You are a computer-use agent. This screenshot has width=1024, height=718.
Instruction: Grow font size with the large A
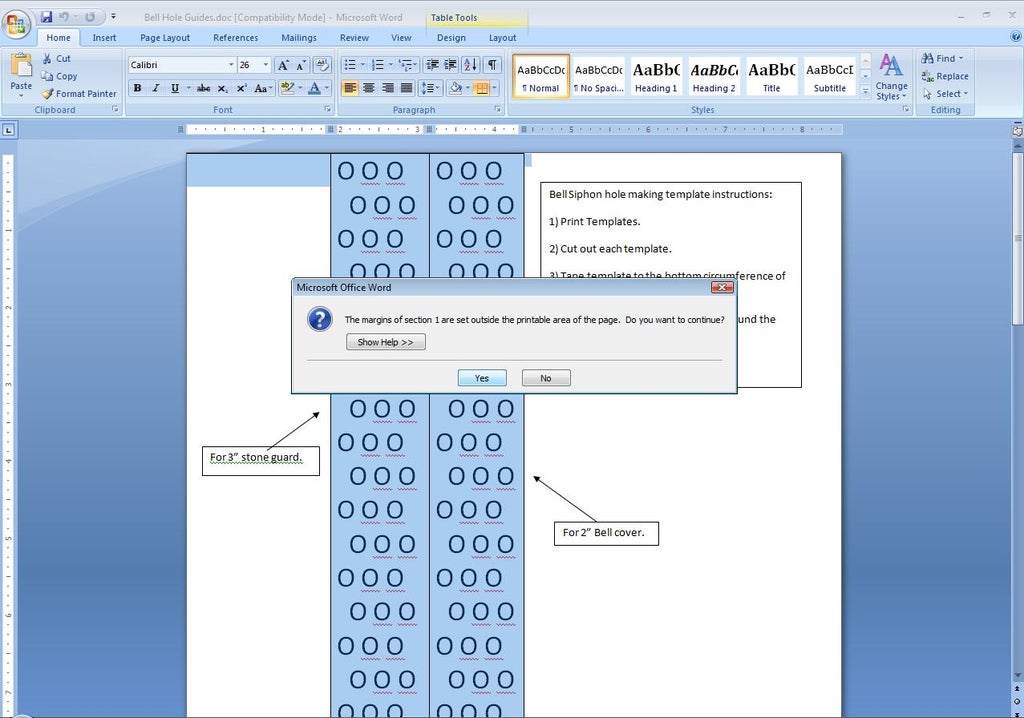[x=283, y=65]
